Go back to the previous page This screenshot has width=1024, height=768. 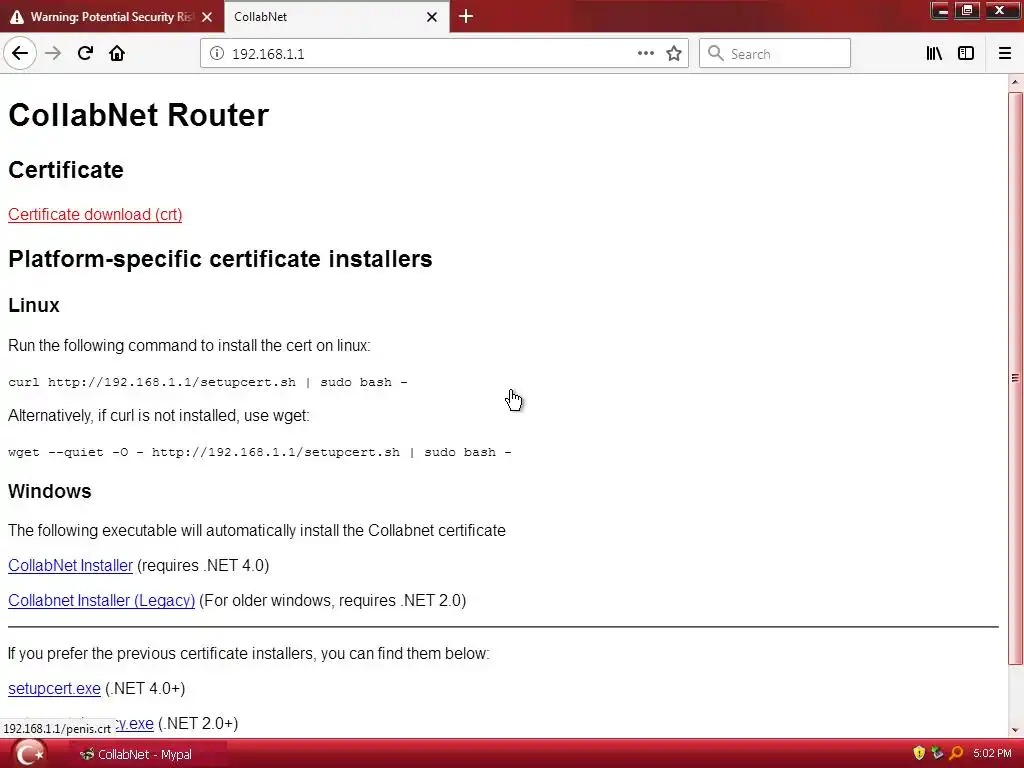coord(20,54)
